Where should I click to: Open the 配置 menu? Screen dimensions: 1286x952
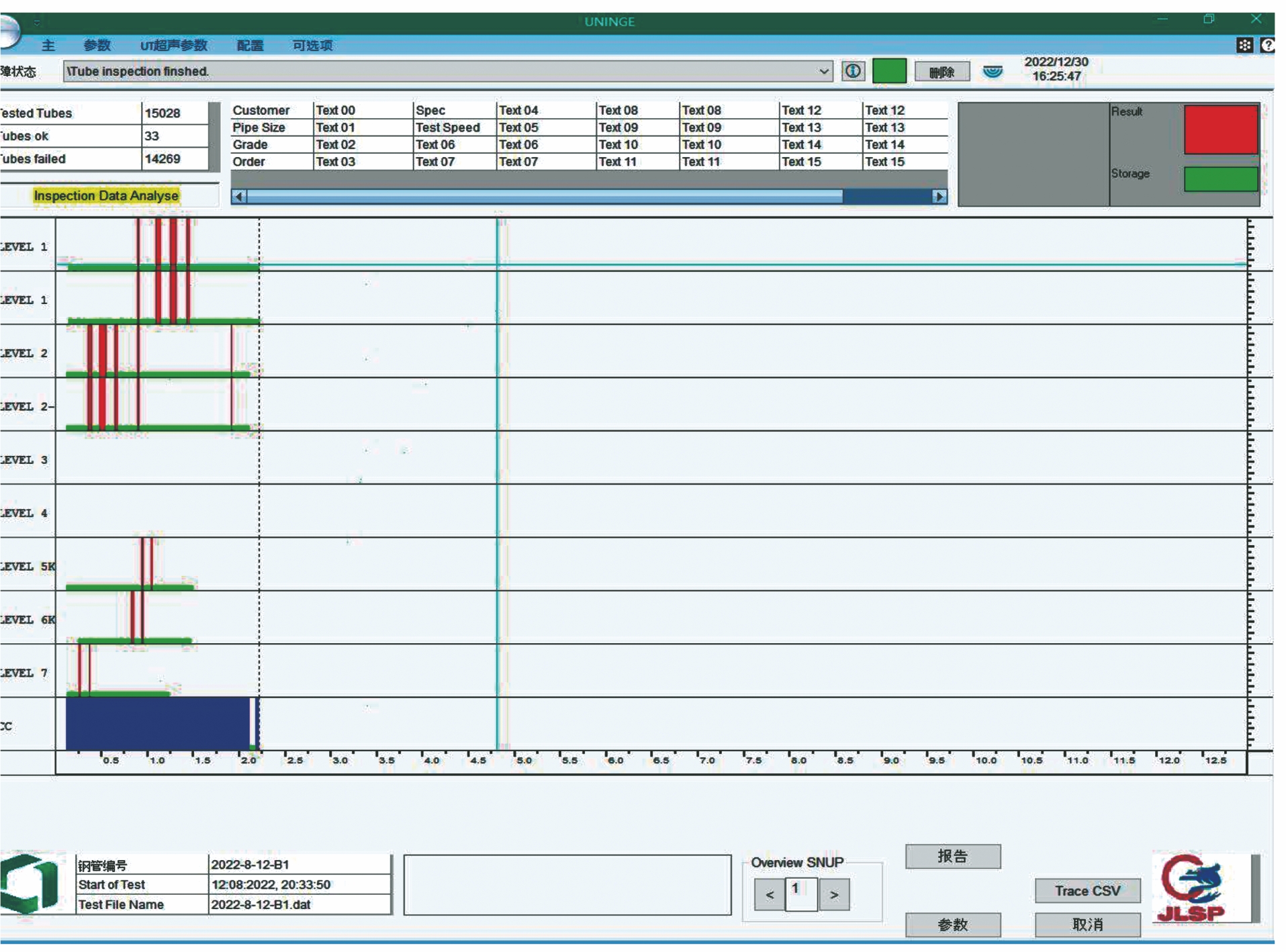coord(250,46)
